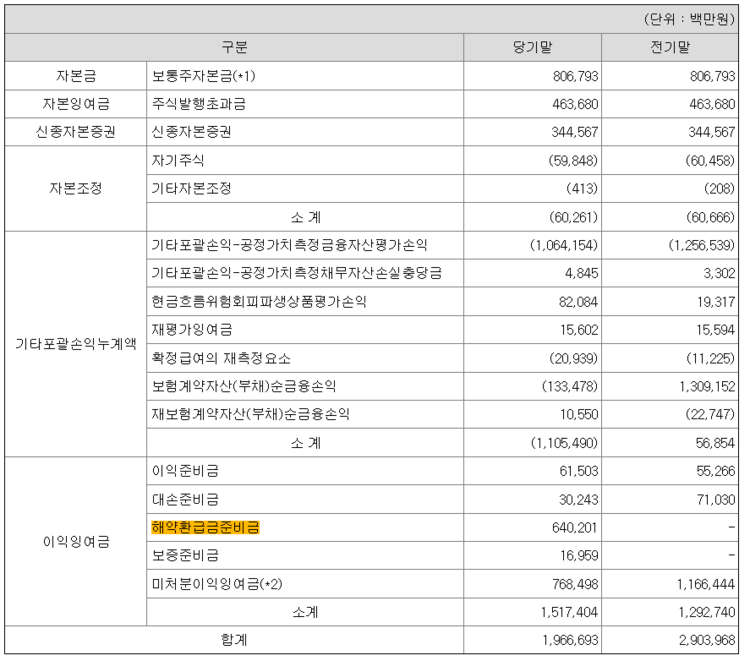Click the 미처분이익잉여금(*2) row label
The image size is (750, 661).
(217, 584)
